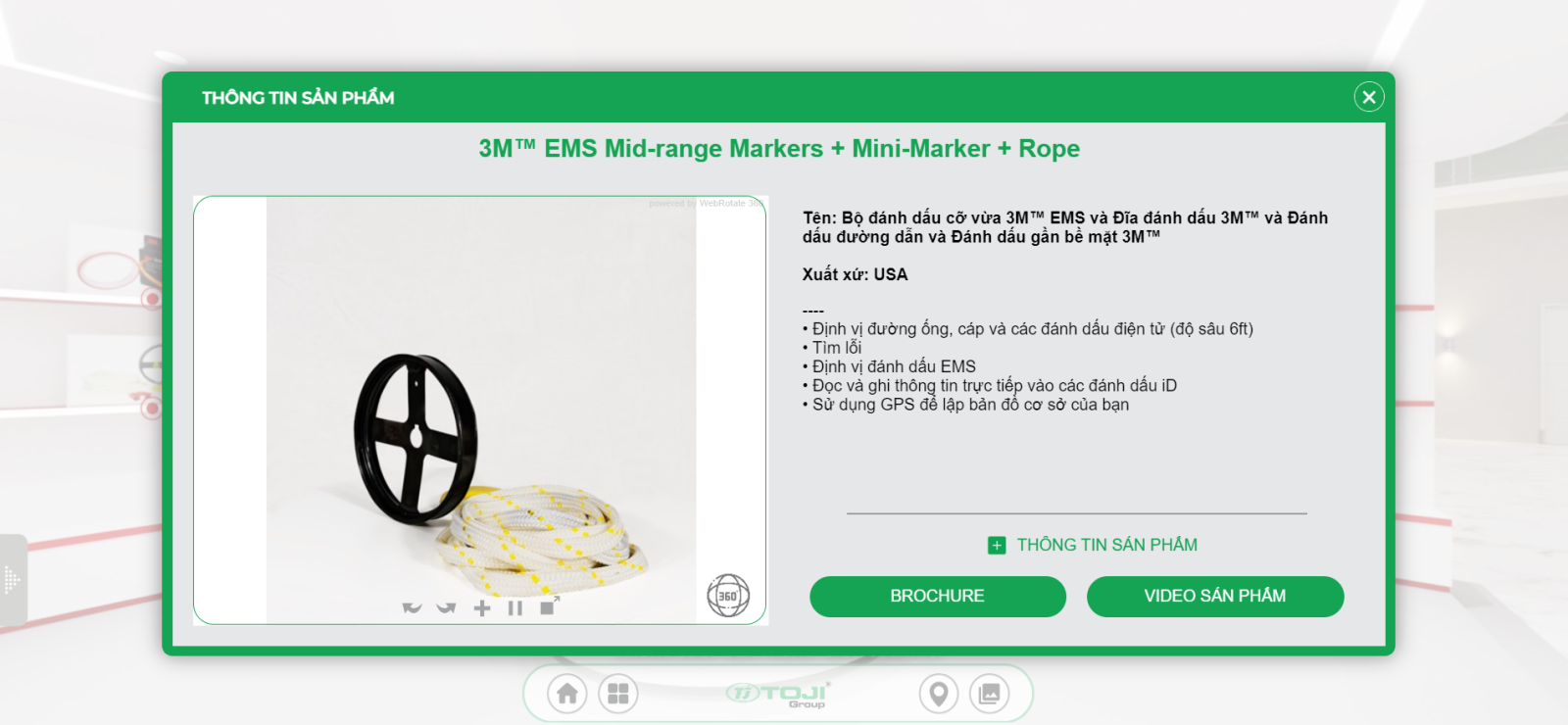
Task: Select the lower red shelf hotspot marker
Action: tap(152, 407)
